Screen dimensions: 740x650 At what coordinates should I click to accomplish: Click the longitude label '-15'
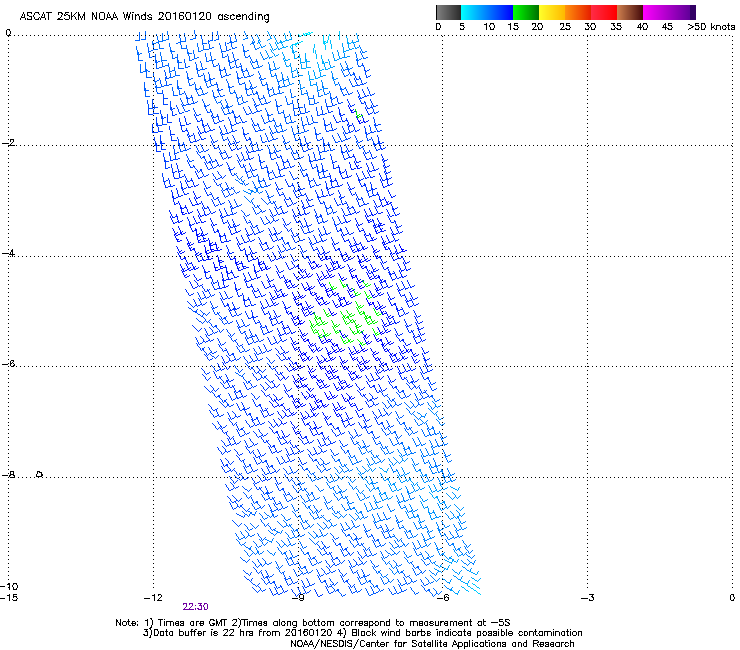9,598
